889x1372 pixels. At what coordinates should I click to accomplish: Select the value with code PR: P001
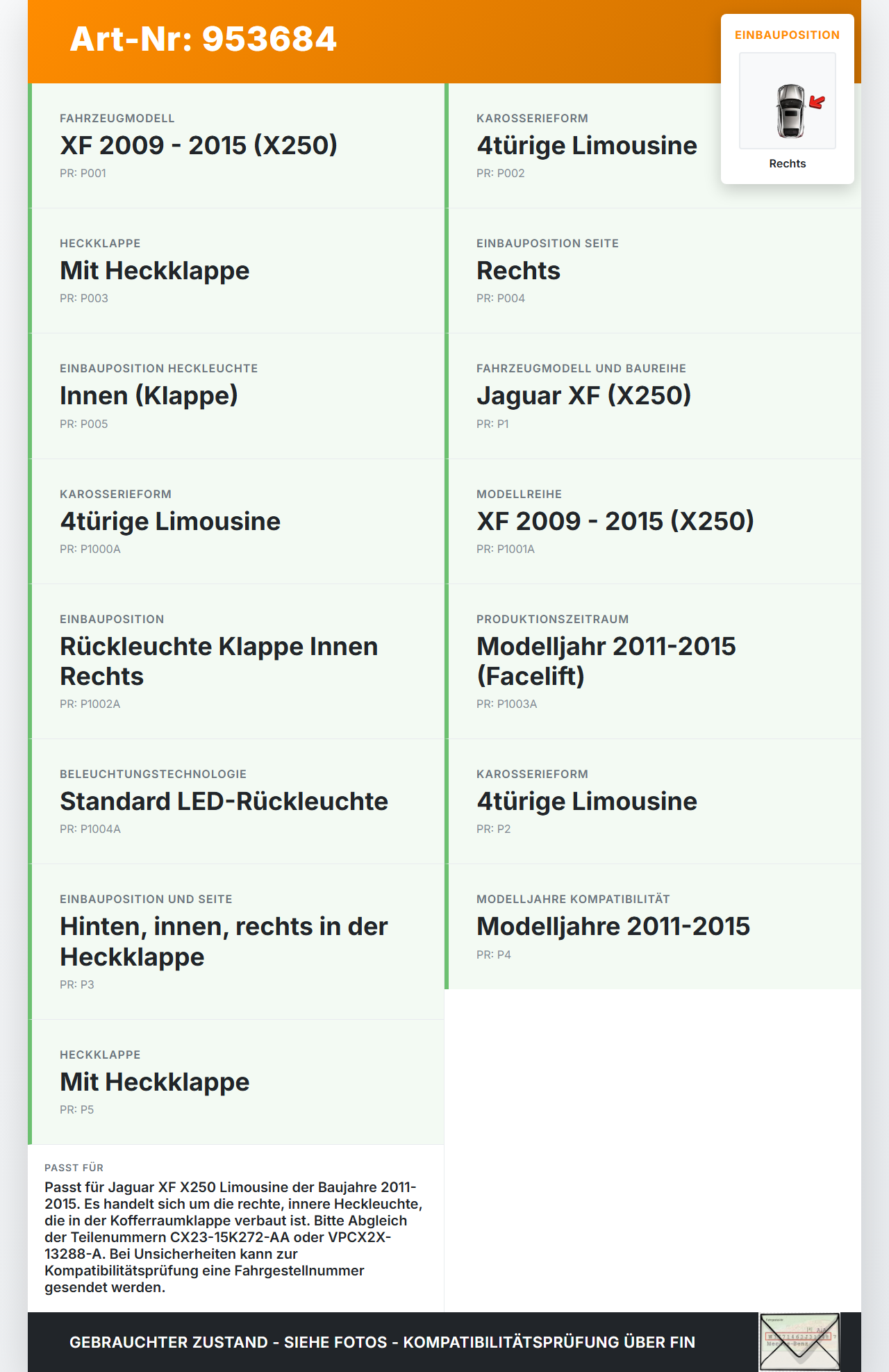pos(199,146)
